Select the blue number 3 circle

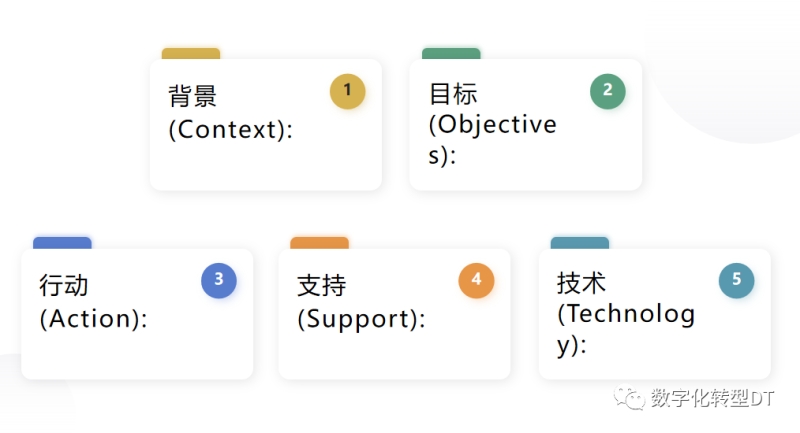pyautogui.click(x=219, y=280)
